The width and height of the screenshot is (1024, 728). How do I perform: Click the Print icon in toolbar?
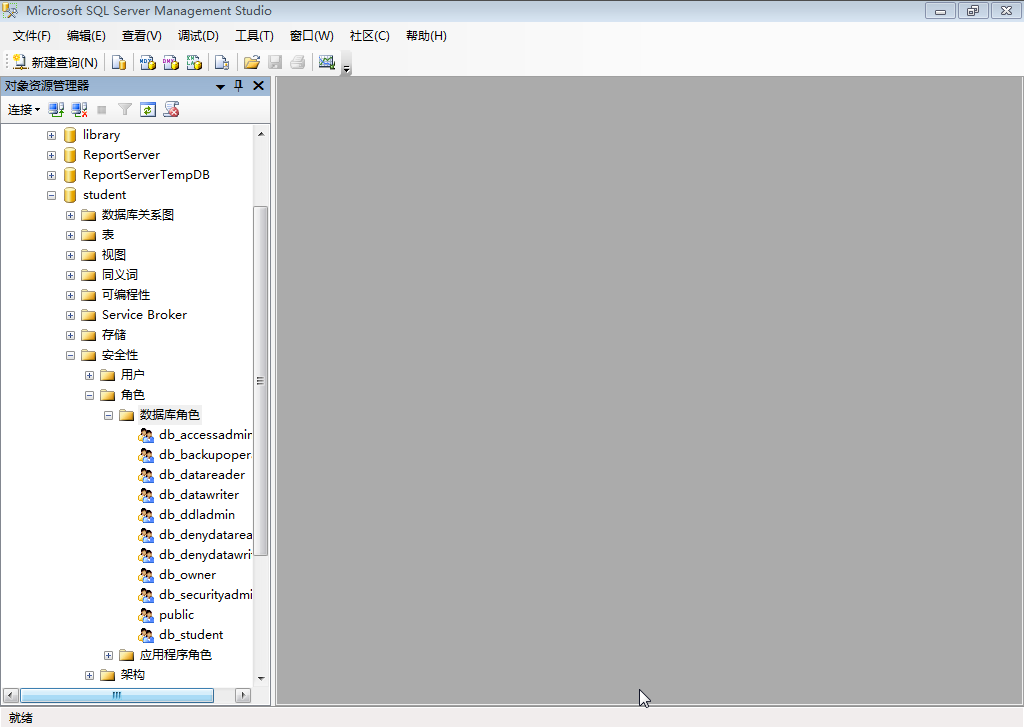tap(298, 62)
